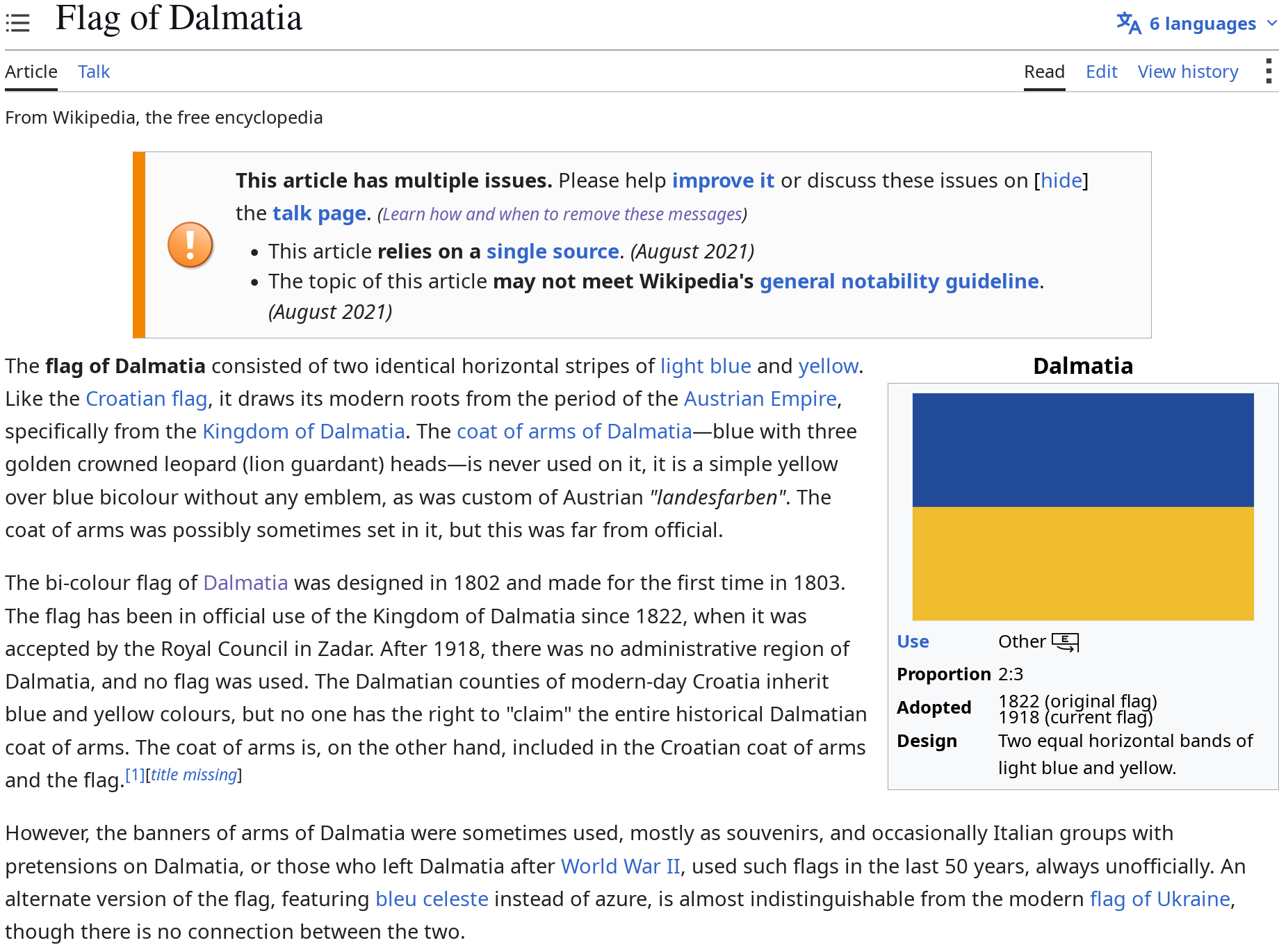Open the 'talk page' link in notice

coord(319,213)
